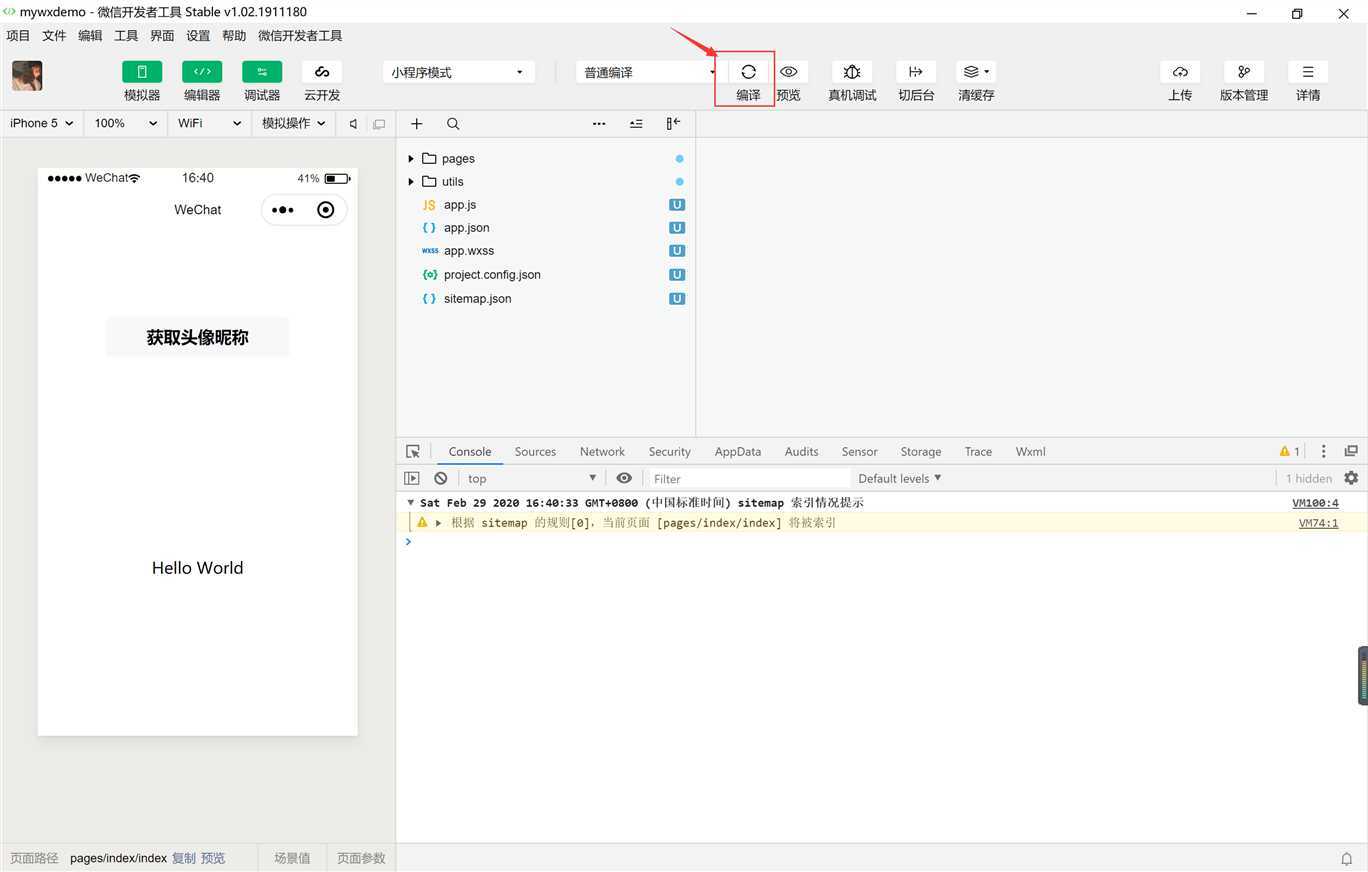Open the 100% zoom dropdown
Image resolution: width=1368 pixels, height=872 pixels.
(125, 123)
